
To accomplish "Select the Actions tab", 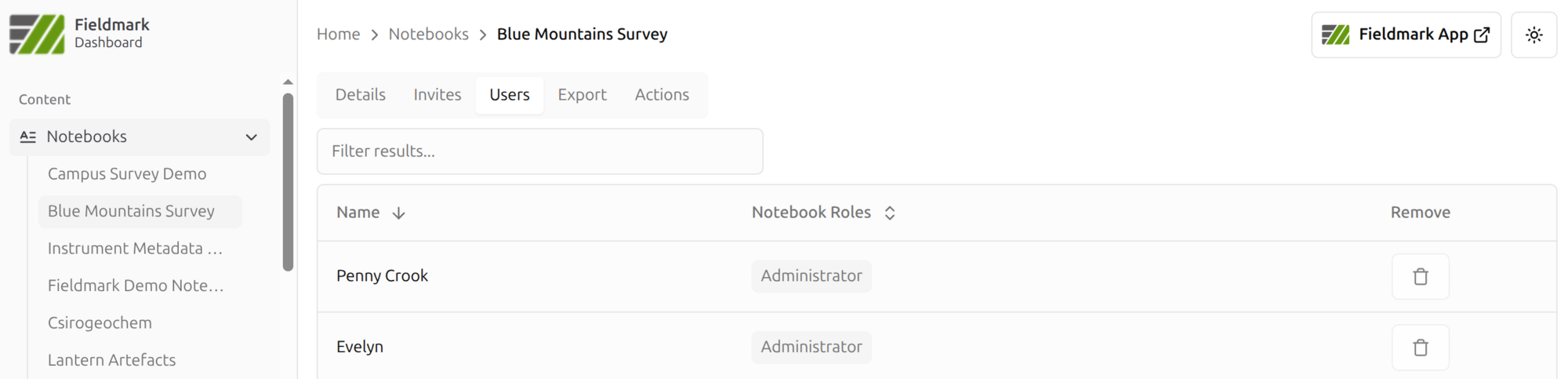I will tap(662, 95).
